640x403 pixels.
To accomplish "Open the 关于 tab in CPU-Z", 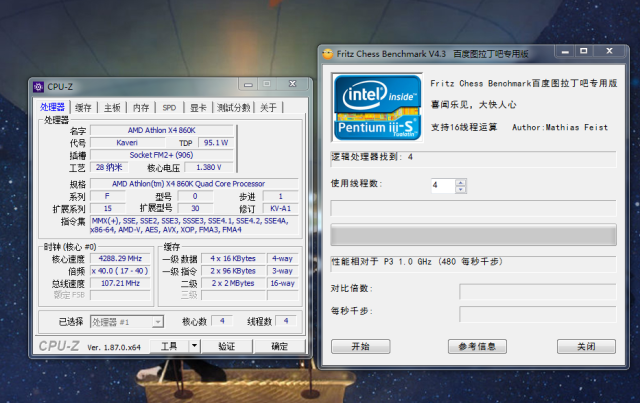I will pyautogui.click(x=268, y=107).
